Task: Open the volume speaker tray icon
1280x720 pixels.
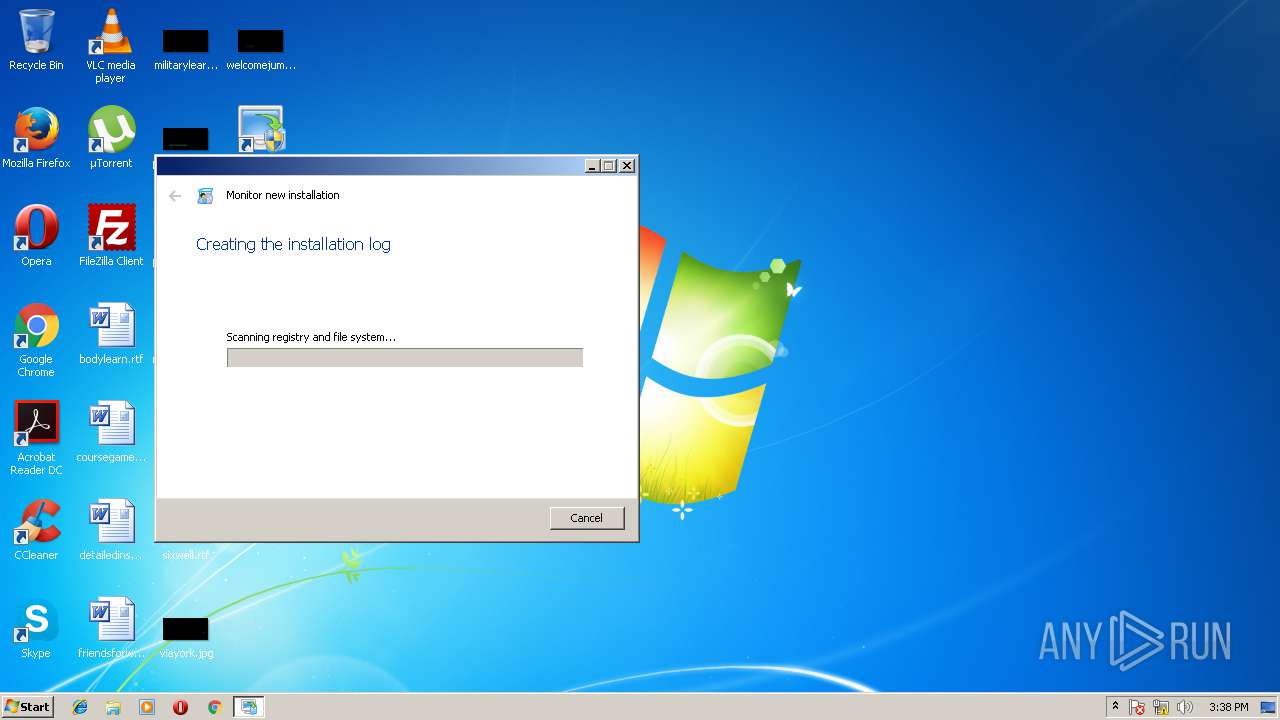Action: tap(1185, 707)
